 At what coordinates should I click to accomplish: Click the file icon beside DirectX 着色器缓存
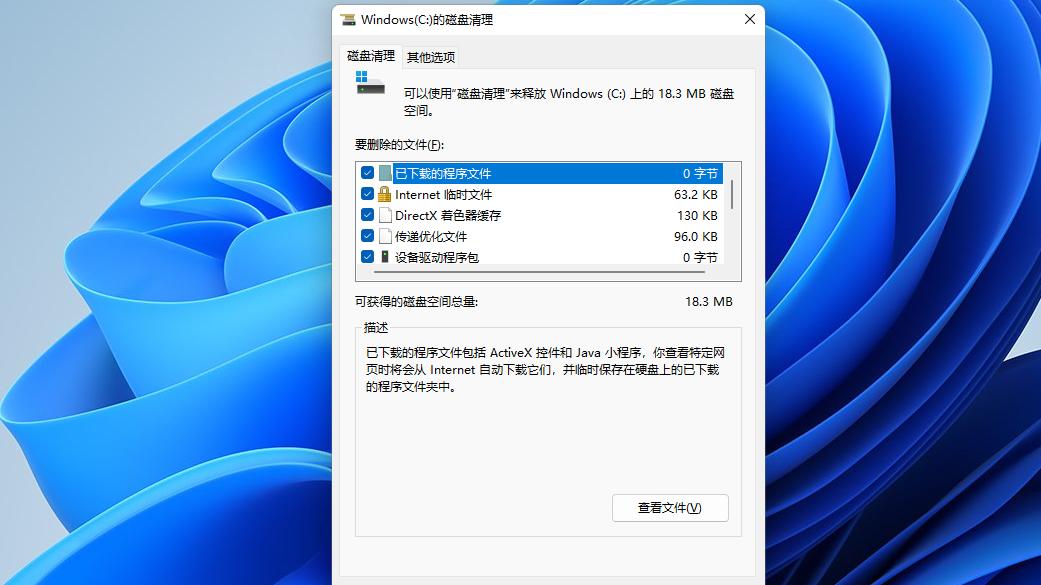pos(385,215)
